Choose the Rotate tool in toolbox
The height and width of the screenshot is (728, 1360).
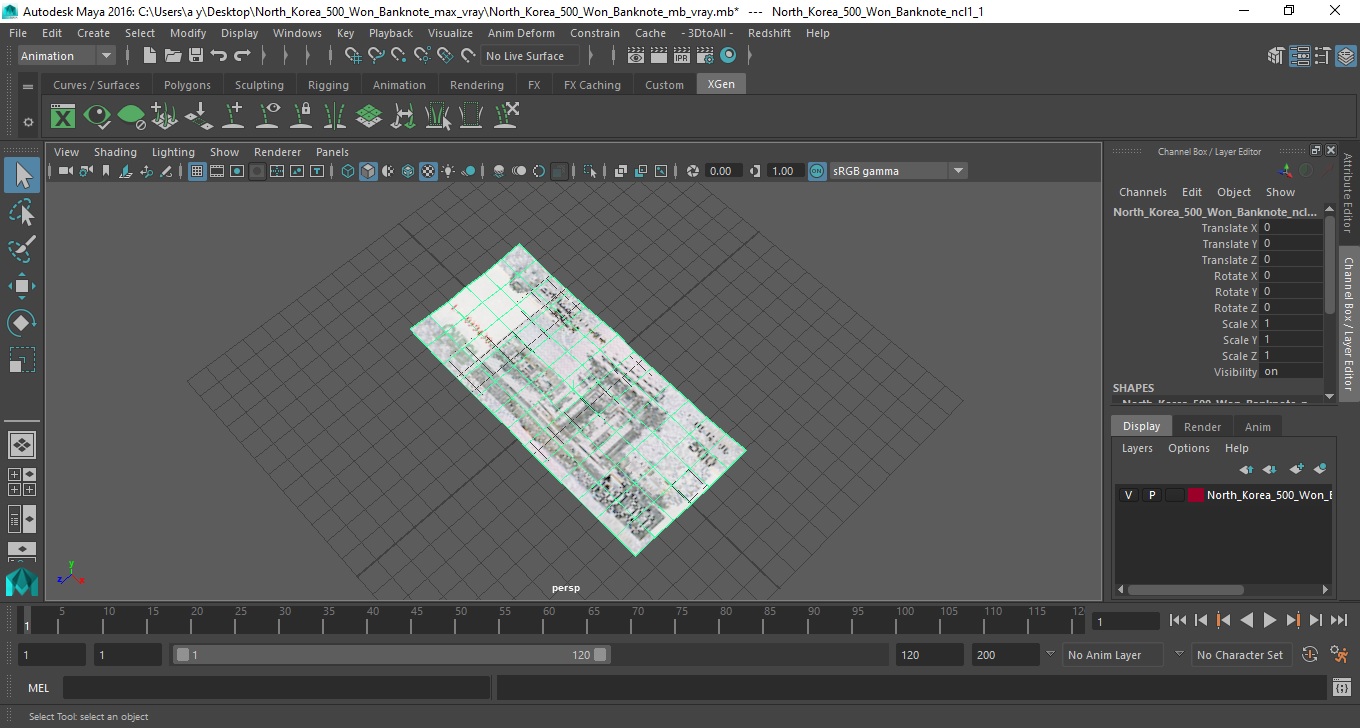(22, 322)
